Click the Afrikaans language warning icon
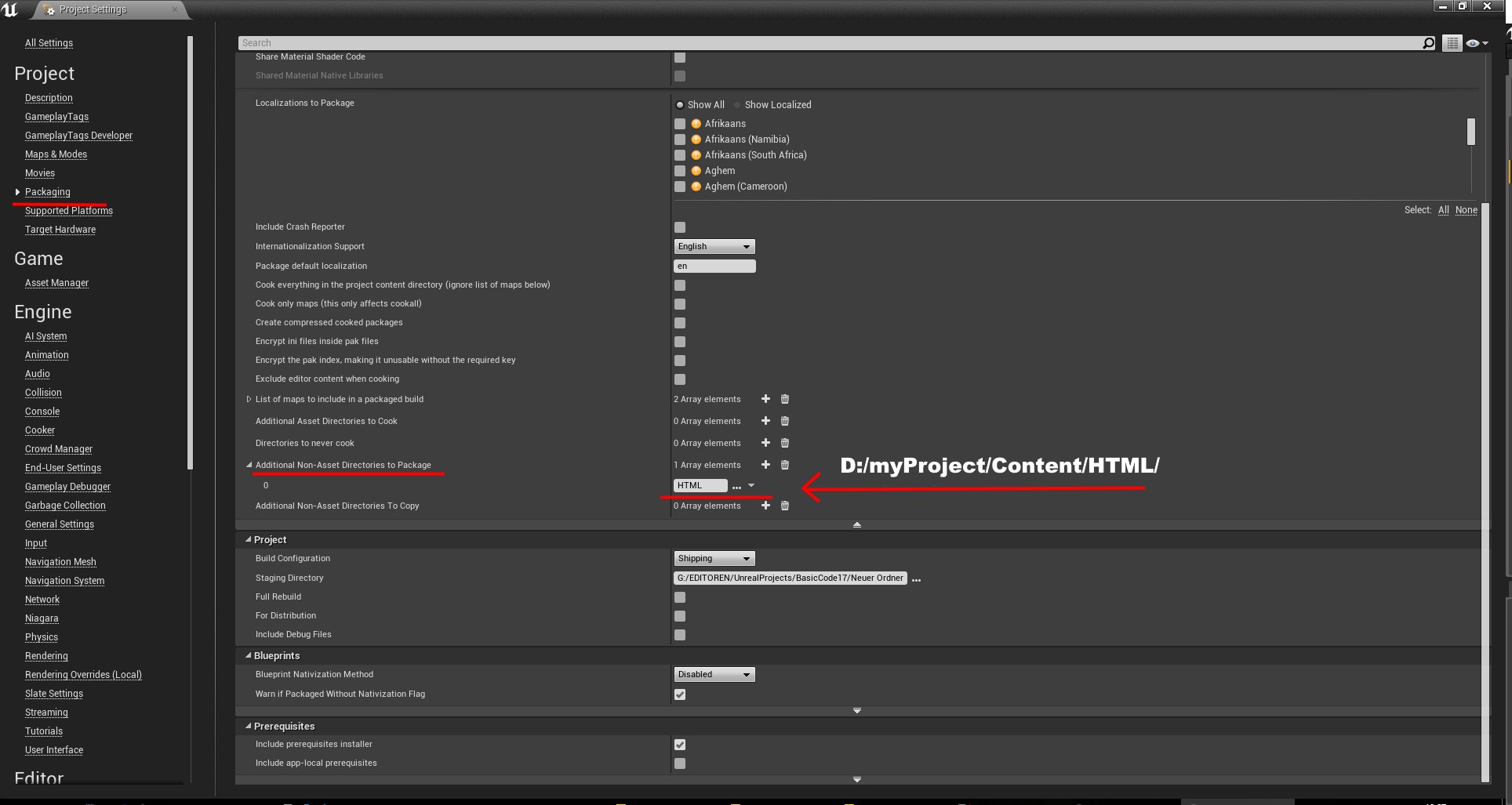 [696, 124]
